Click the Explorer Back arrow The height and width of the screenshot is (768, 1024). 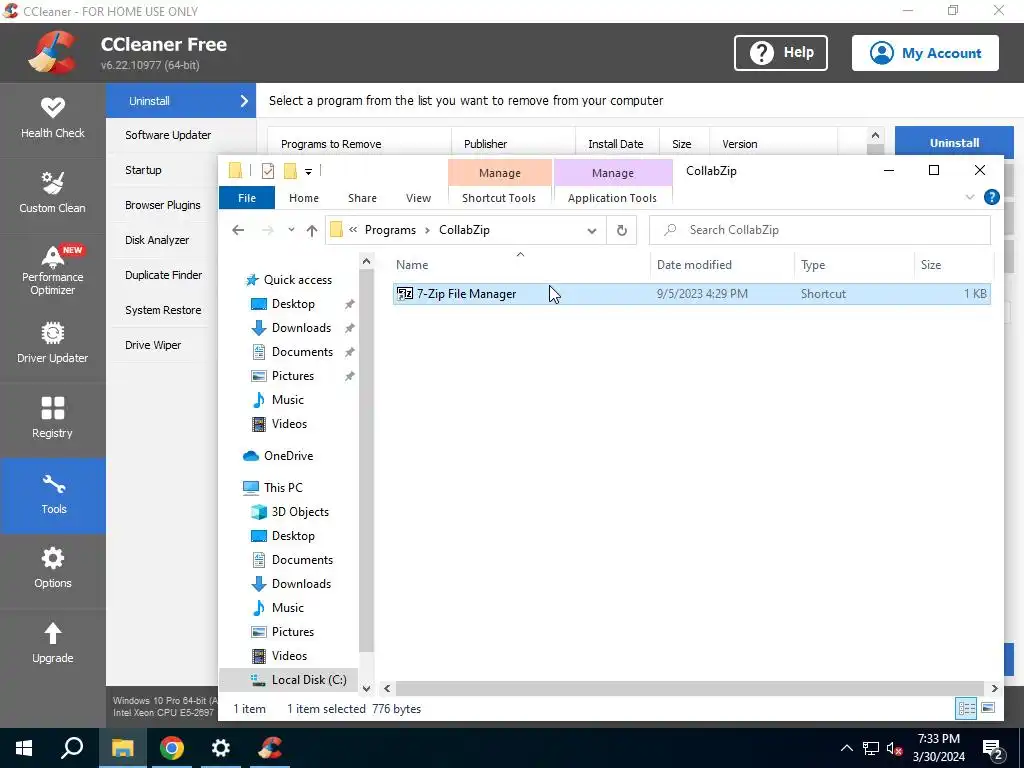point(238,230)
